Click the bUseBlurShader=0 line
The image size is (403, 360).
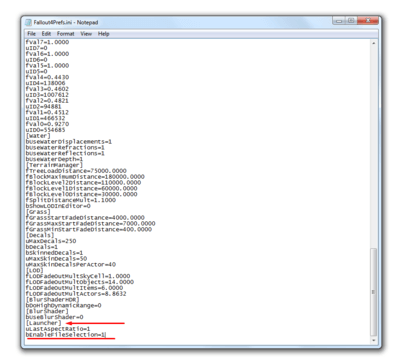click(54, 317)
